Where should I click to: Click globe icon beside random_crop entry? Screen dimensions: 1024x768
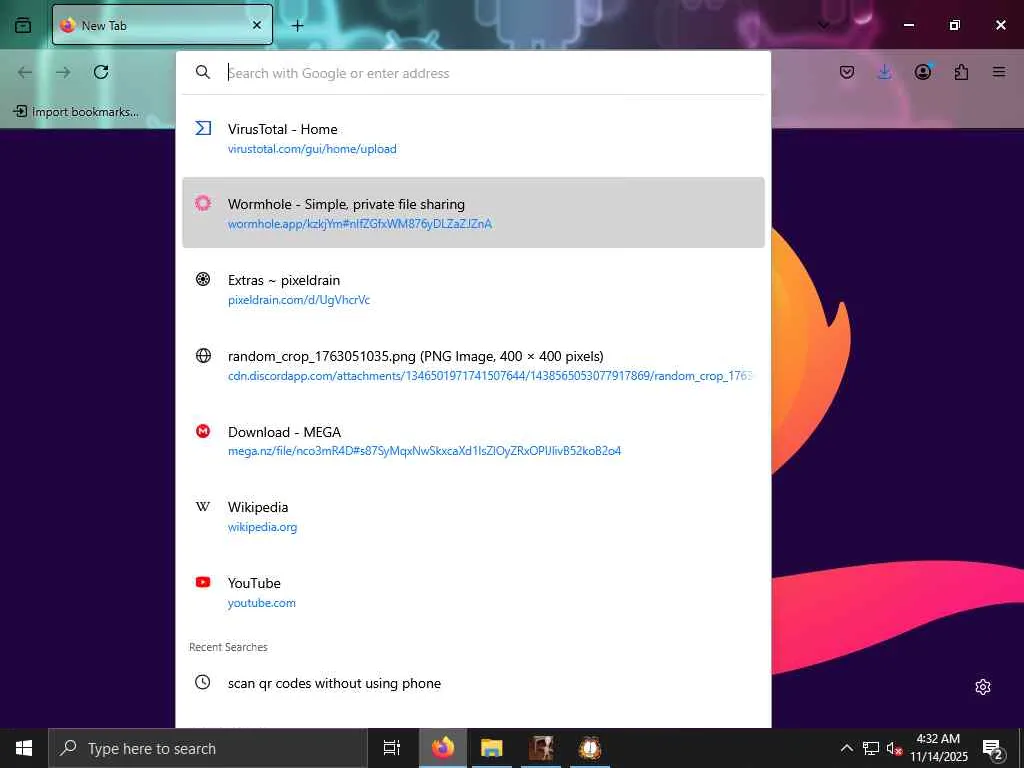click(x=203, y=355)
